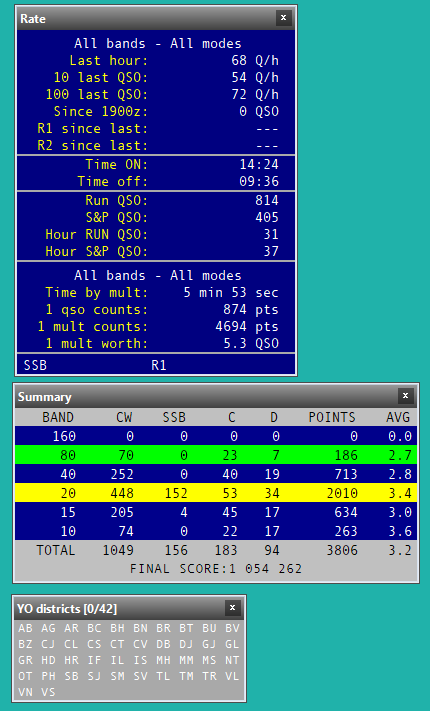Click the 2010 points value
The width and height of the screenshot is (430, 711).
tap(342, 493)
